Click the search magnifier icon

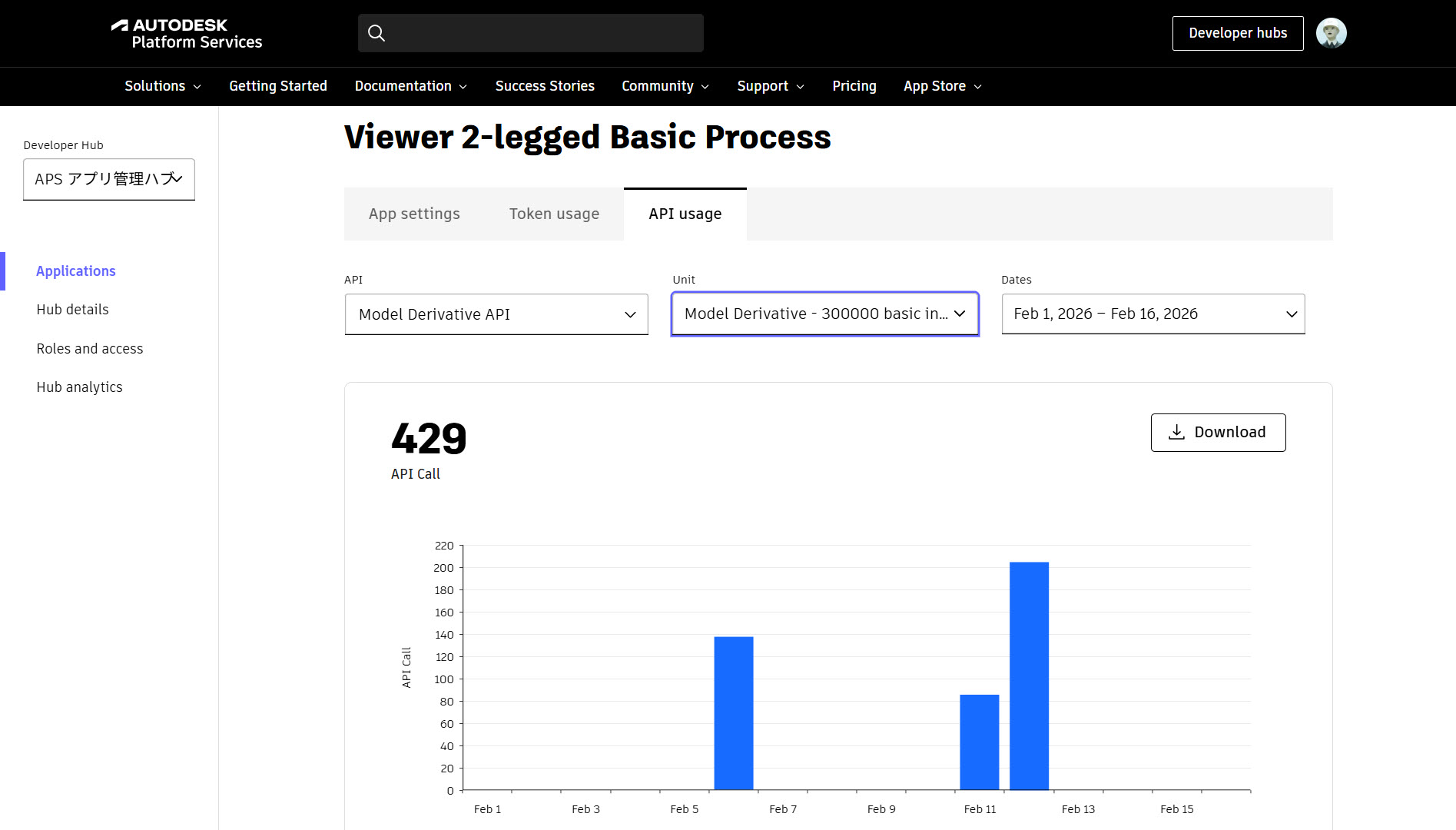click(x=376, y=33)
